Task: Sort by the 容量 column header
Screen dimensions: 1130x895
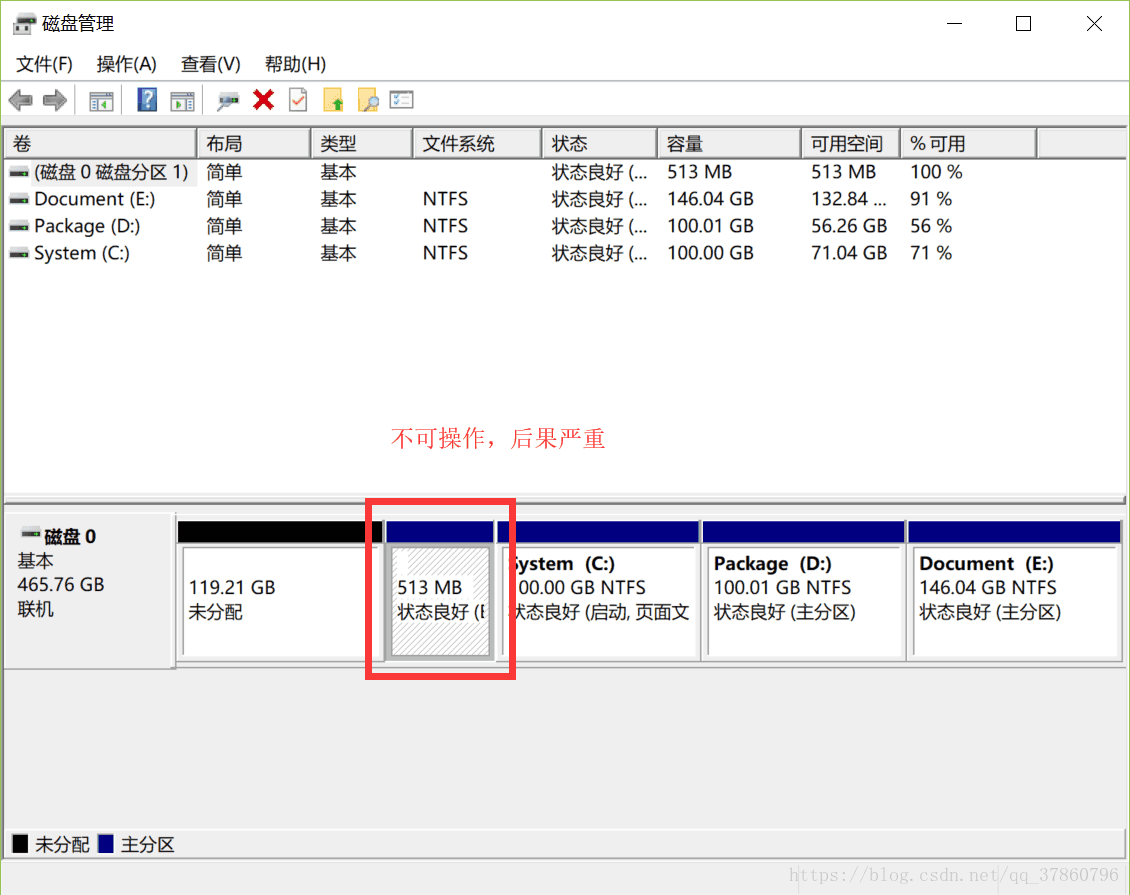Action: (x=729, y=143)
